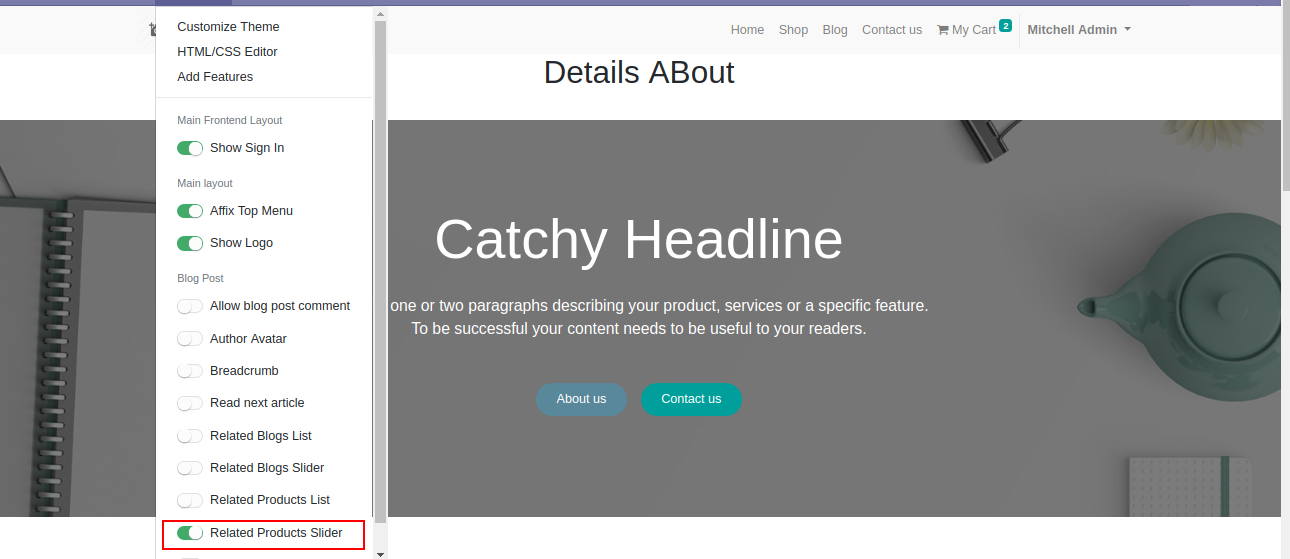Open the HTML/CSS Editor
Screen dimensions: 1290x559
[x=227, y=52]
